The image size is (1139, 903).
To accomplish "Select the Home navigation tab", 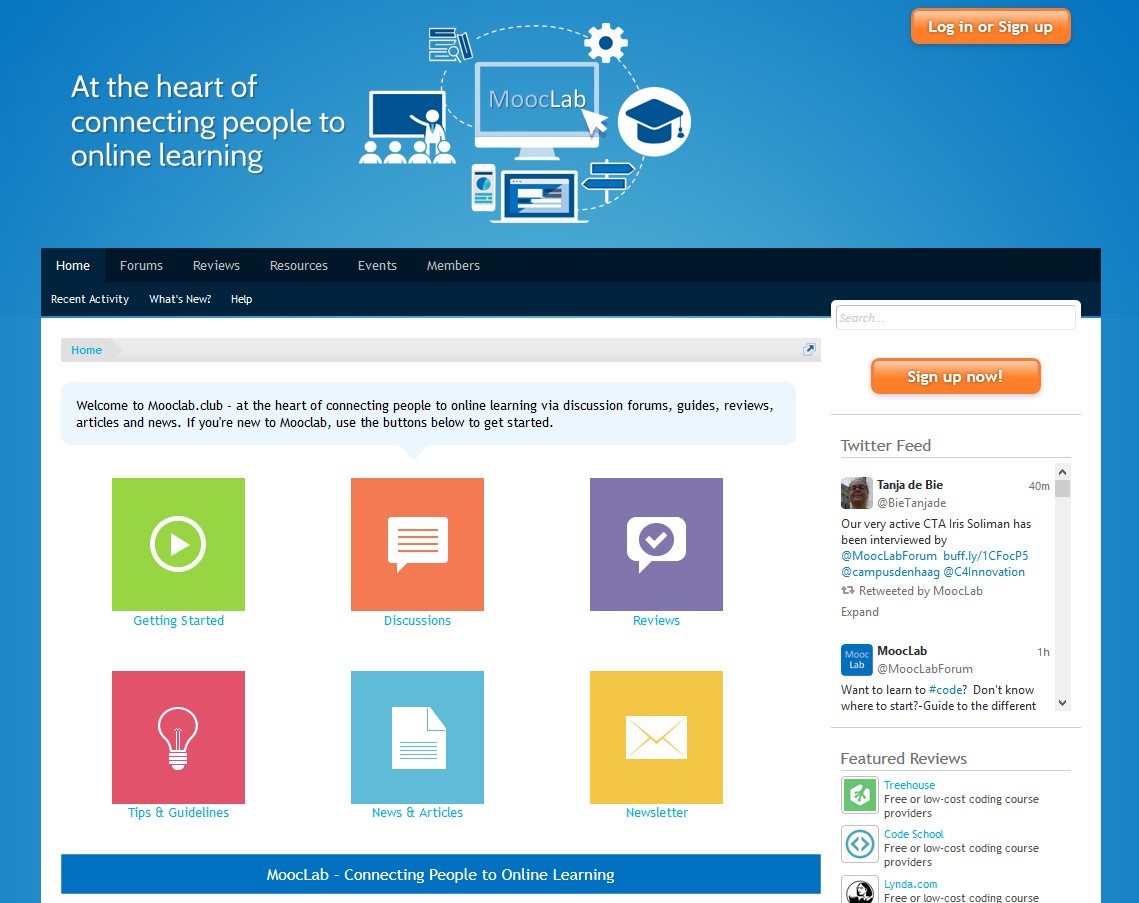I will coord(73,265).
